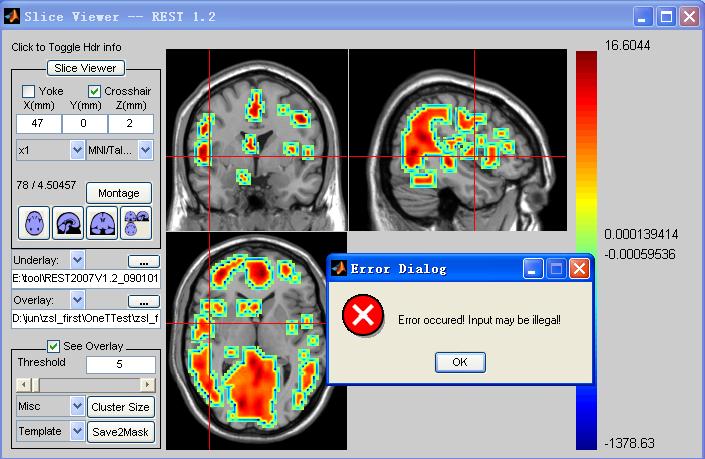Click the color bar scale

coord(586,153)
